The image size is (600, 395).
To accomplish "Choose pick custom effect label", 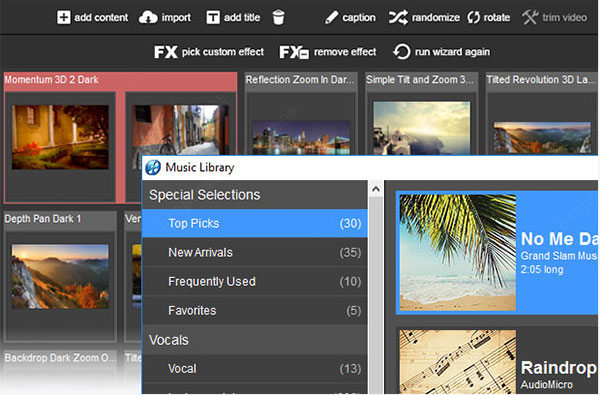I will (223, 52).
